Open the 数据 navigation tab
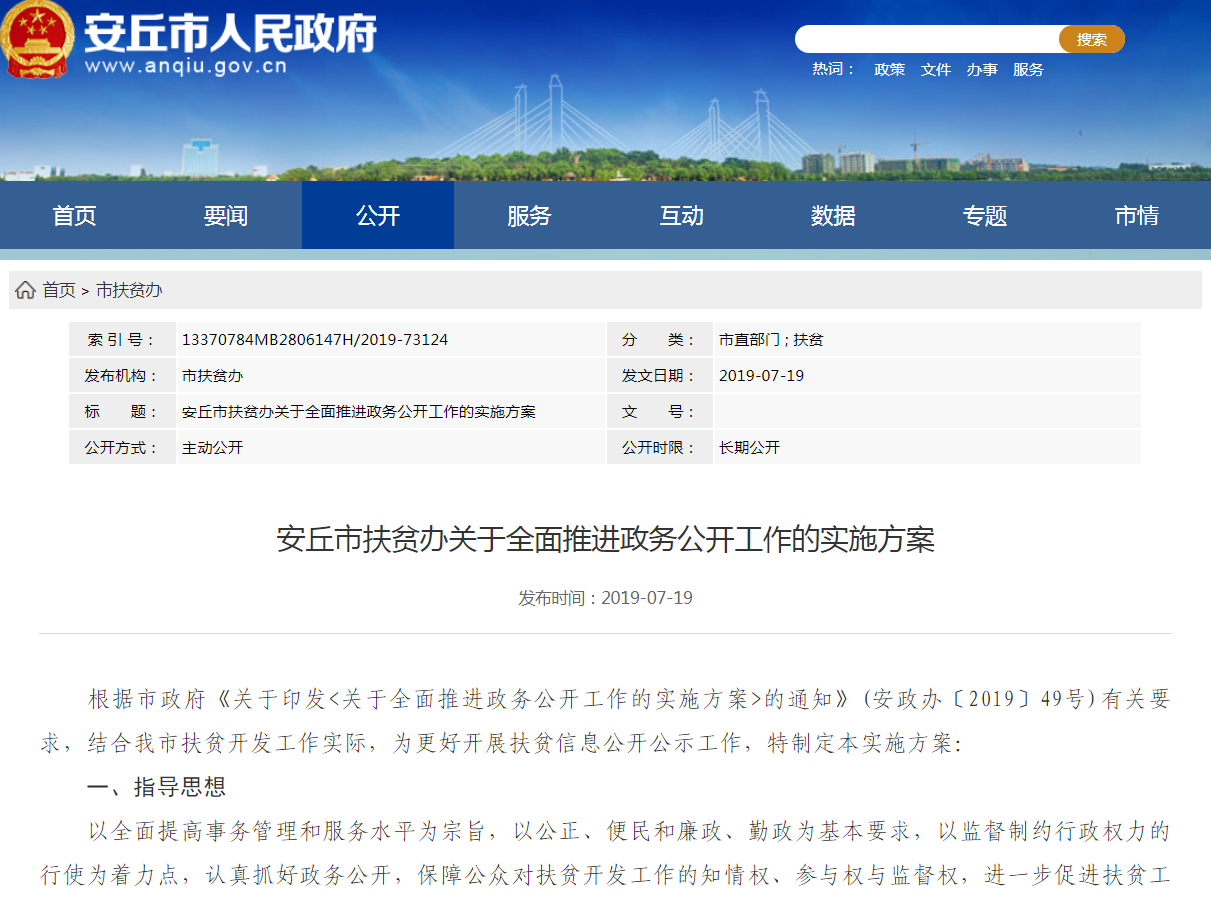The width and height of the screenshot is (1211, 901). point(833,215)
